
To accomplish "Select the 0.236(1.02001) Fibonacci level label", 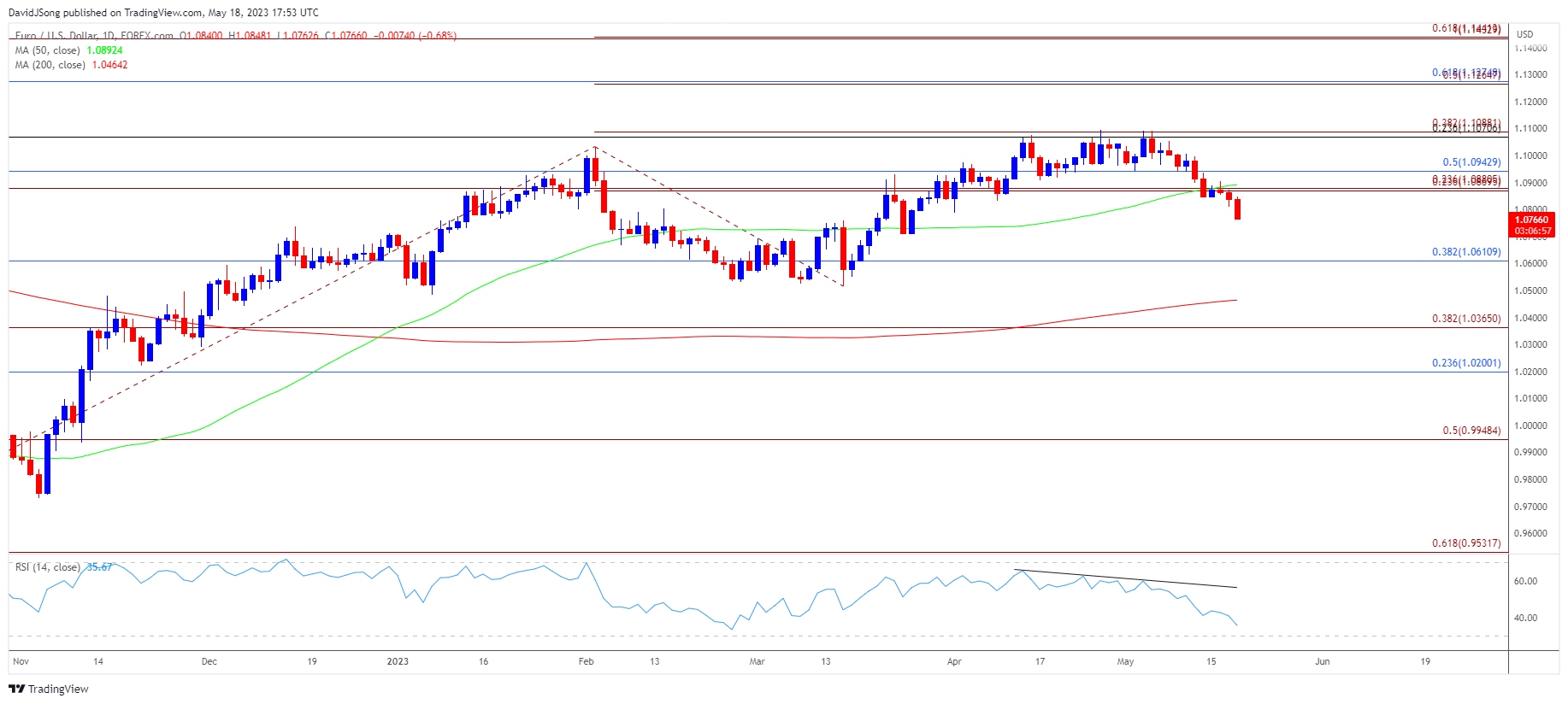I will 1465,363.
